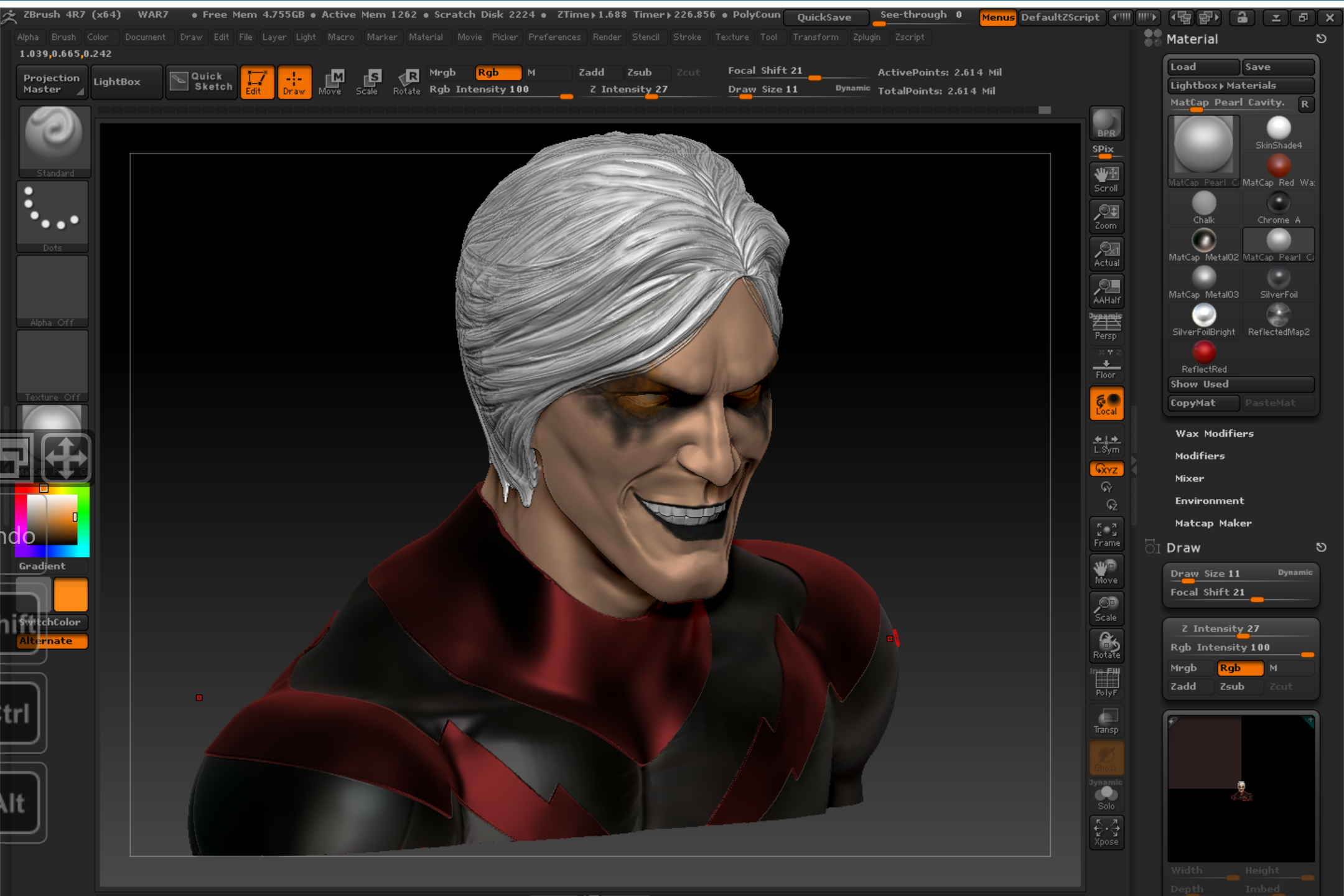Toggle Rgb painting in top shelf
Viewport: 1344px width, 896px height.
(x=498, y=72)
